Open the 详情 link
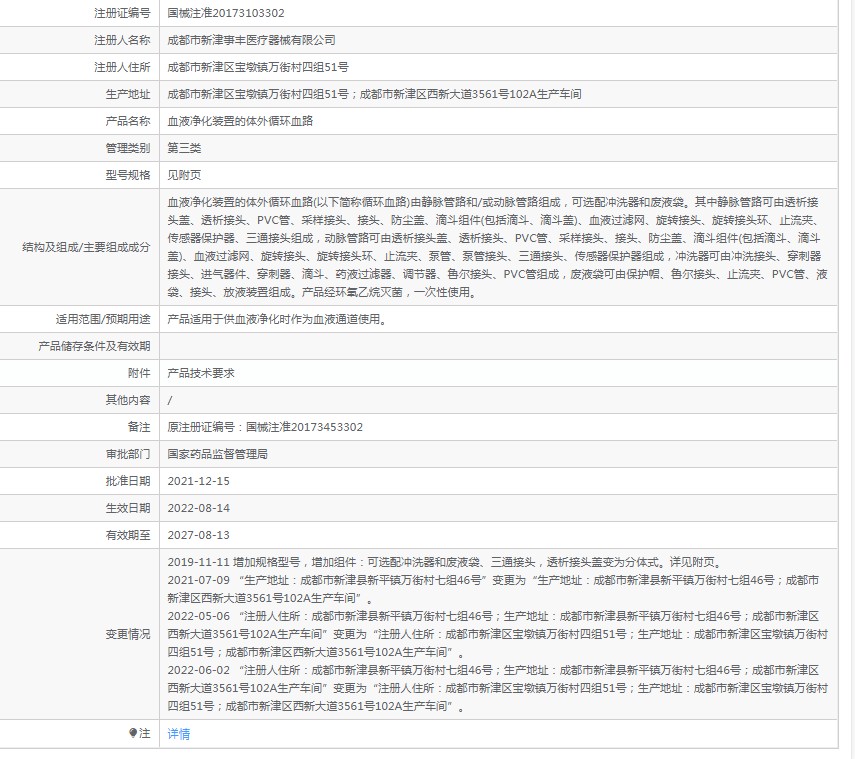The width and height of the screenshot is (855, 759). click(x=178, y=734)
